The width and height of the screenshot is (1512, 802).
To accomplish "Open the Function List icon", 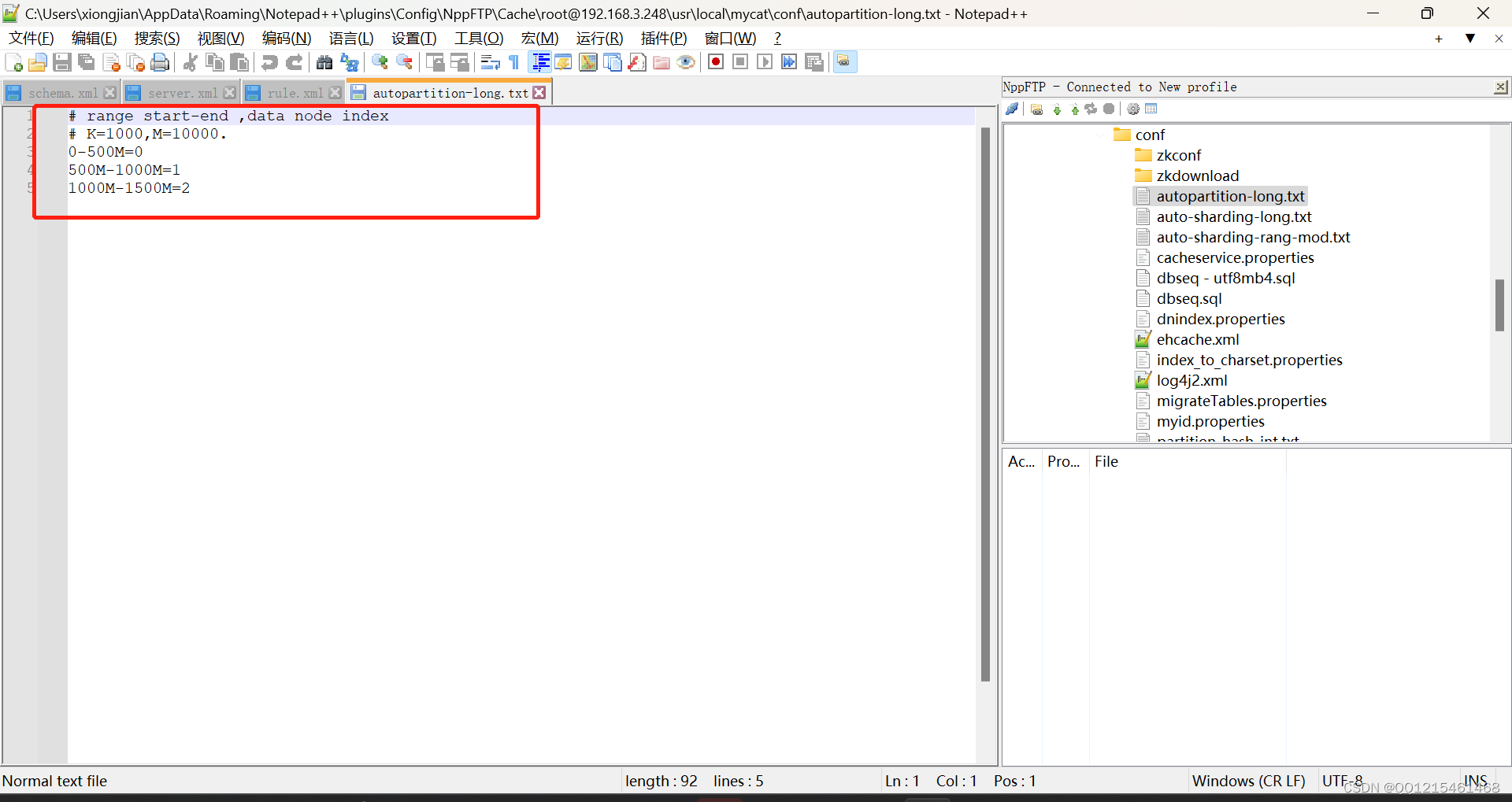I will (637, 62).
